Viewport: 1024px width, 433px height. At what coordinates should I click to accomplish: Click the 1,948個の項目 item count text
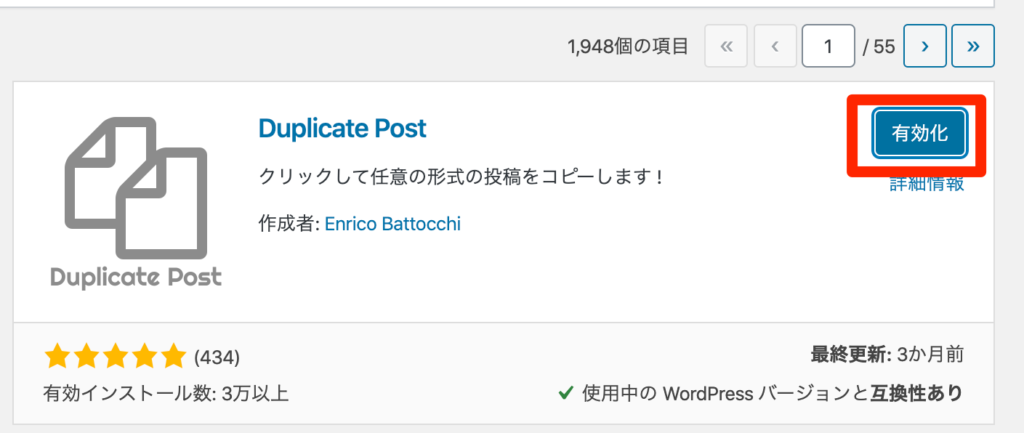click(628, 46)
